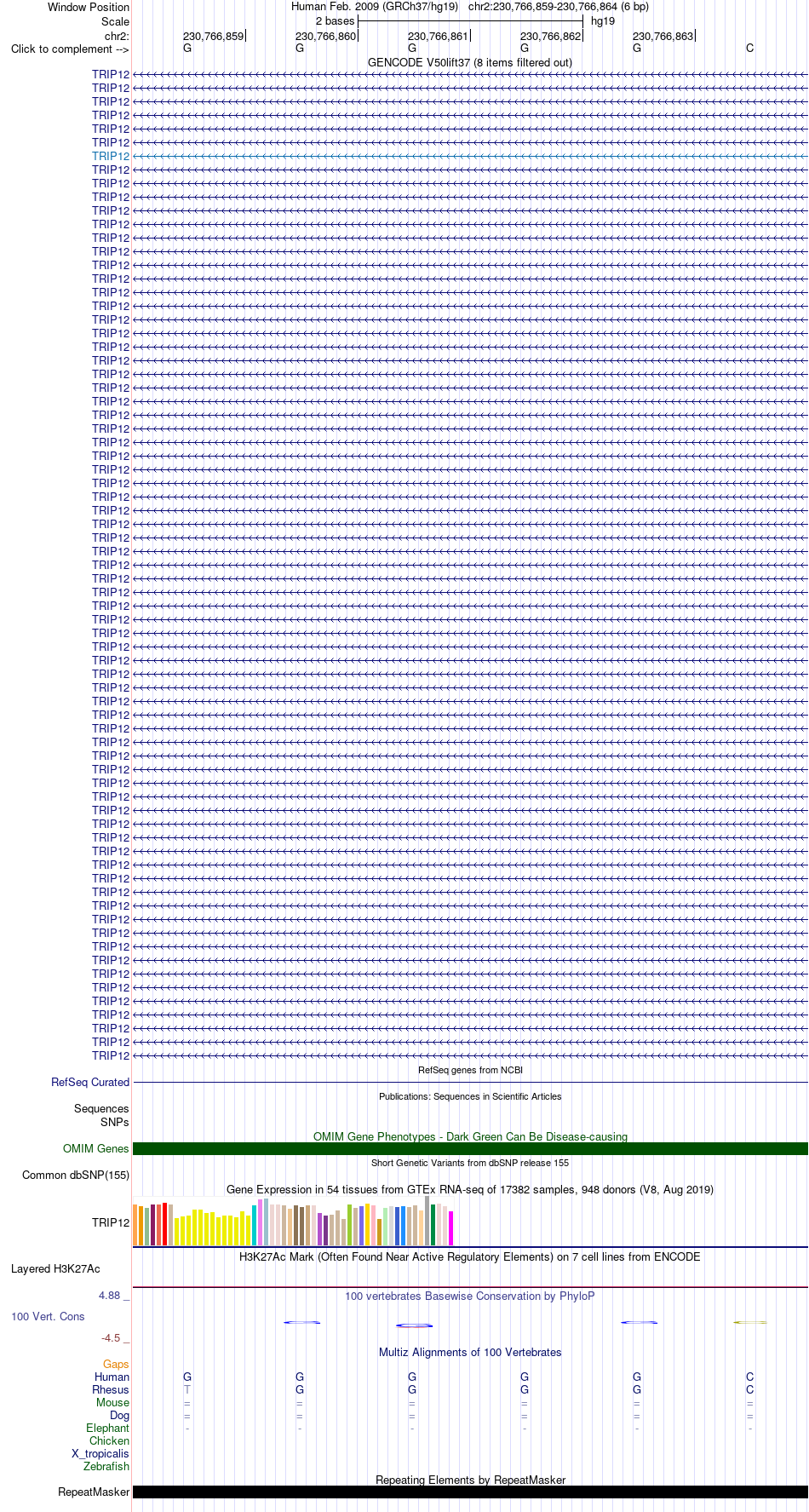Click the -4.5 PhyloP lower scale value
The image size is (809, 1512).
click(115, 1338)
